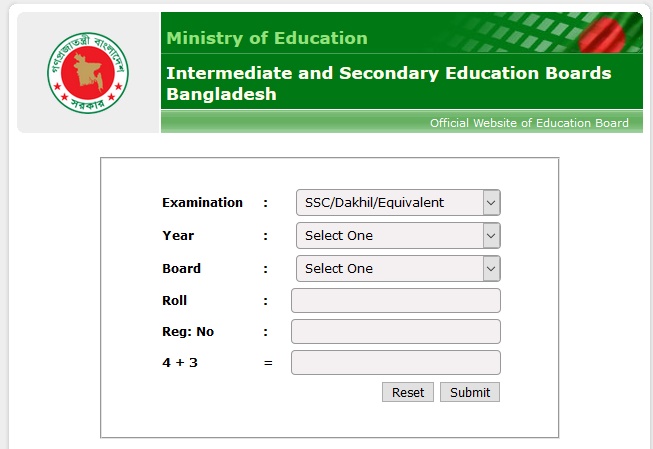Focus the Roll input field

pos(395,301)
